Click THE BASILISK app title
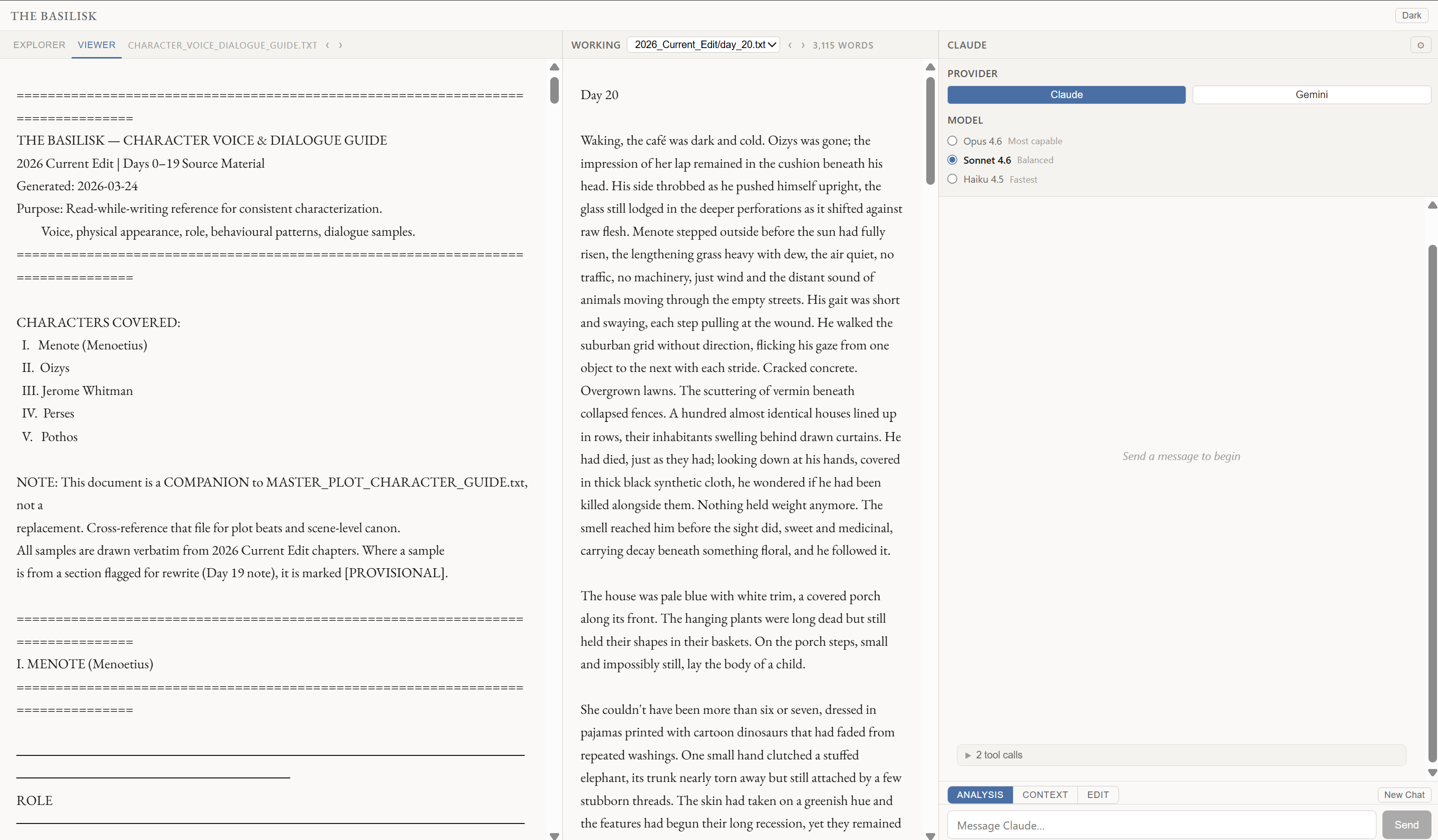The height and width of the screenshot is (840, 1438). pyautogui.click(x=54, y=16)
